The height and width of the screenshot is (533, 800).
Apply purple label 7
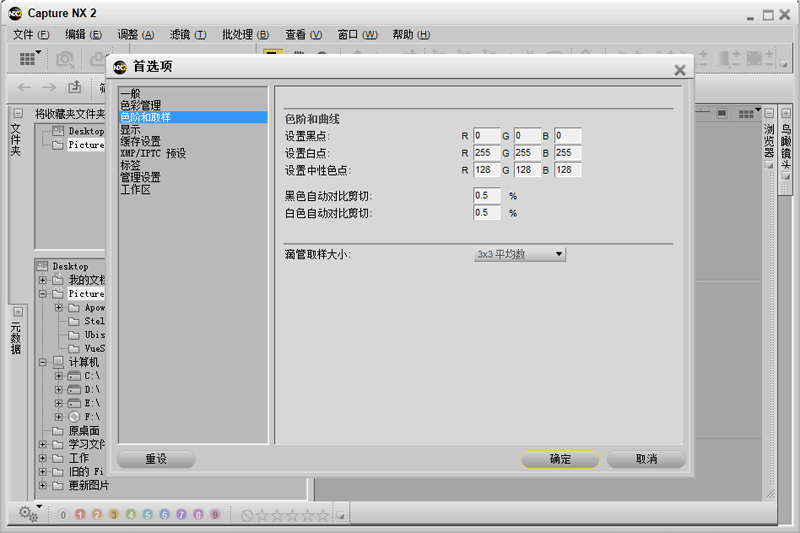coord(181,515)
